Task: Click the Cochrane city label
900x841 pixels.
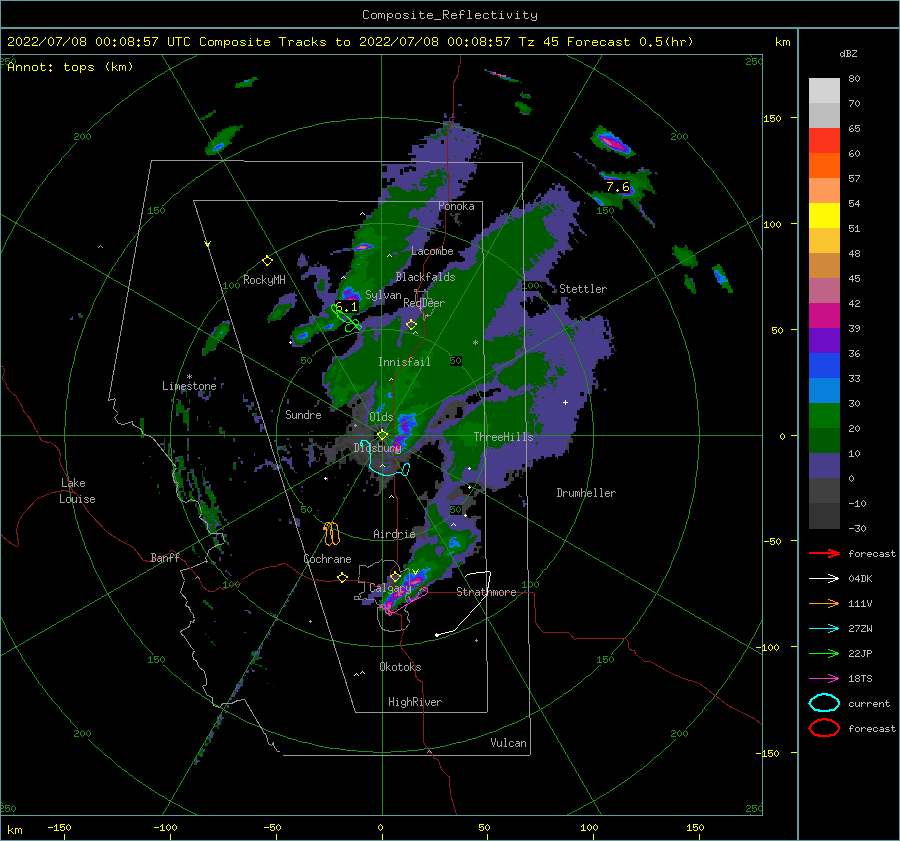Action: point(327,559)
